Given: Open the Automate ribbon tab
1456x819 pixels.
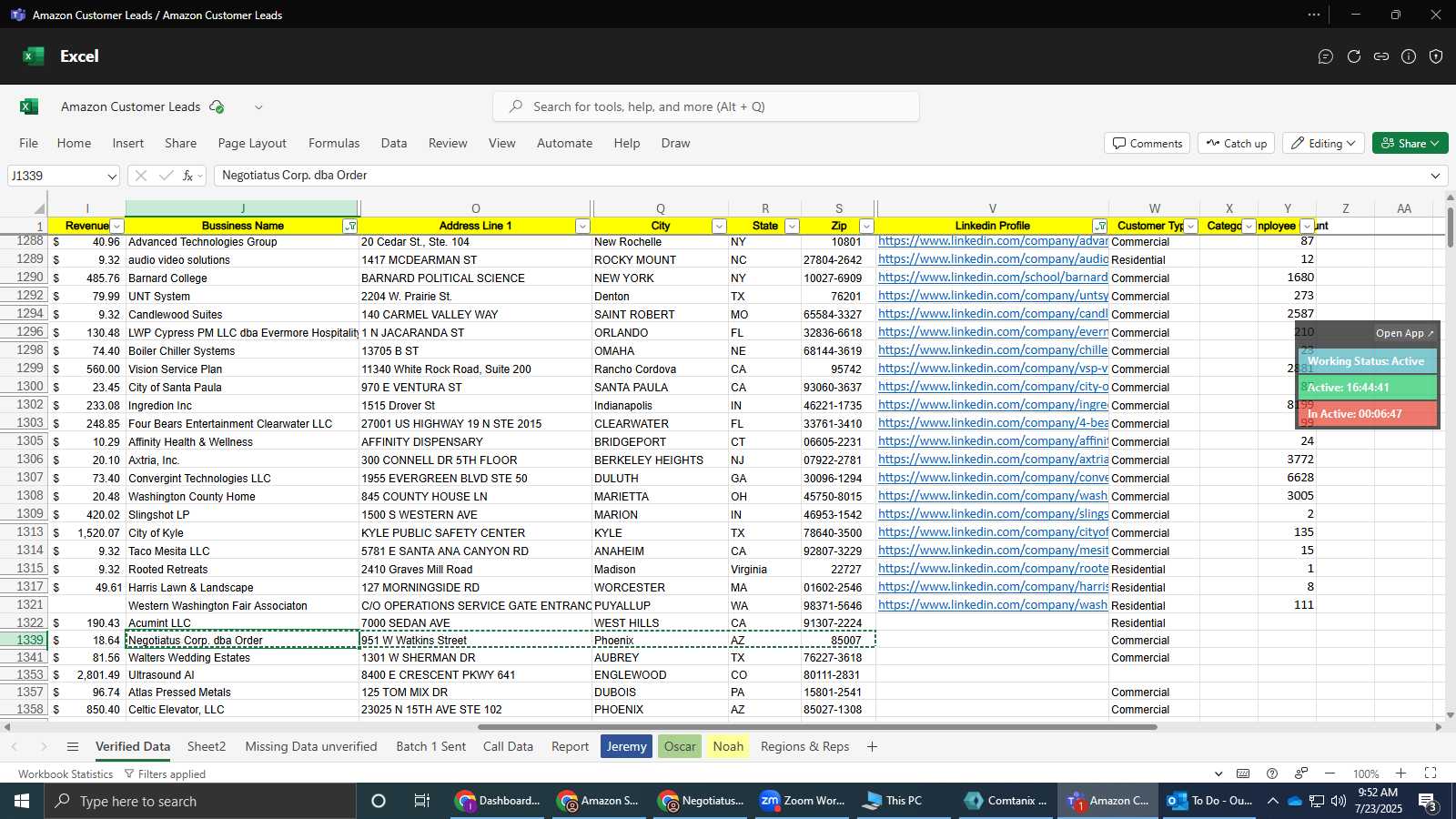Looking at the screenshot, I should tap(564, 143).
